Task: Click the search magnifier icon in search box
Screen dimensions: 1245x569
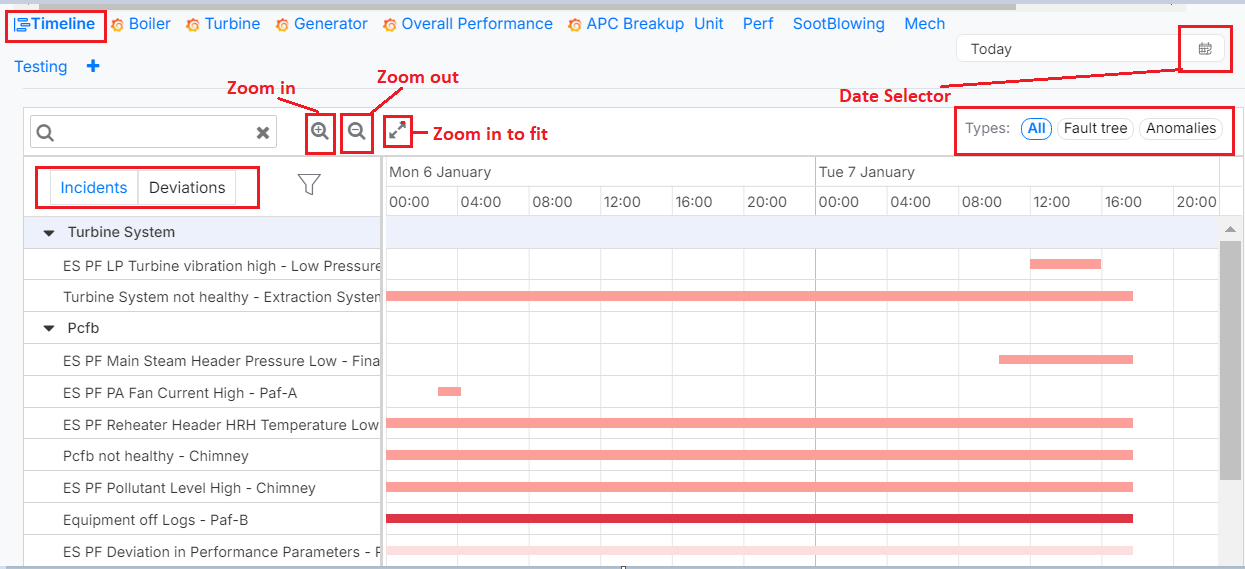Action: (45, 132)
